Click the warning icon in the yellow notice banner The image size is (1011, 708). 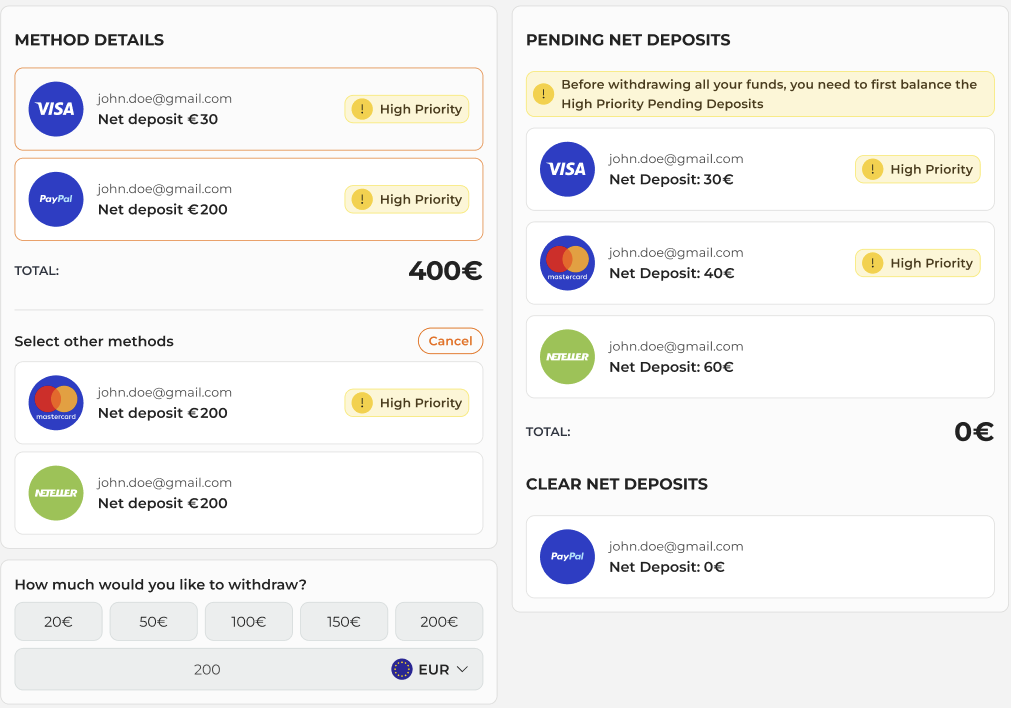pos(543,94)
